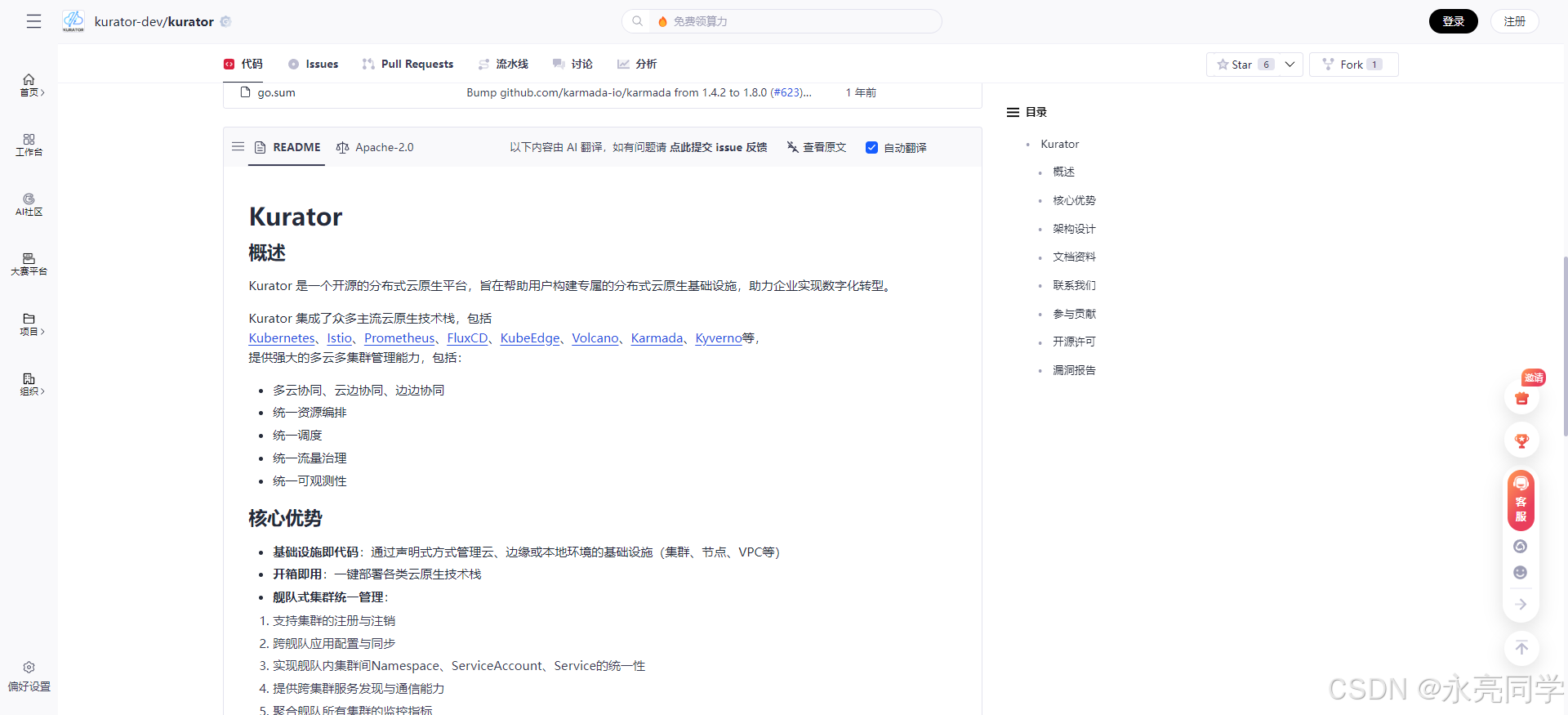
Task: Click the go.sum file icon
Action: (x=244, y=92)
